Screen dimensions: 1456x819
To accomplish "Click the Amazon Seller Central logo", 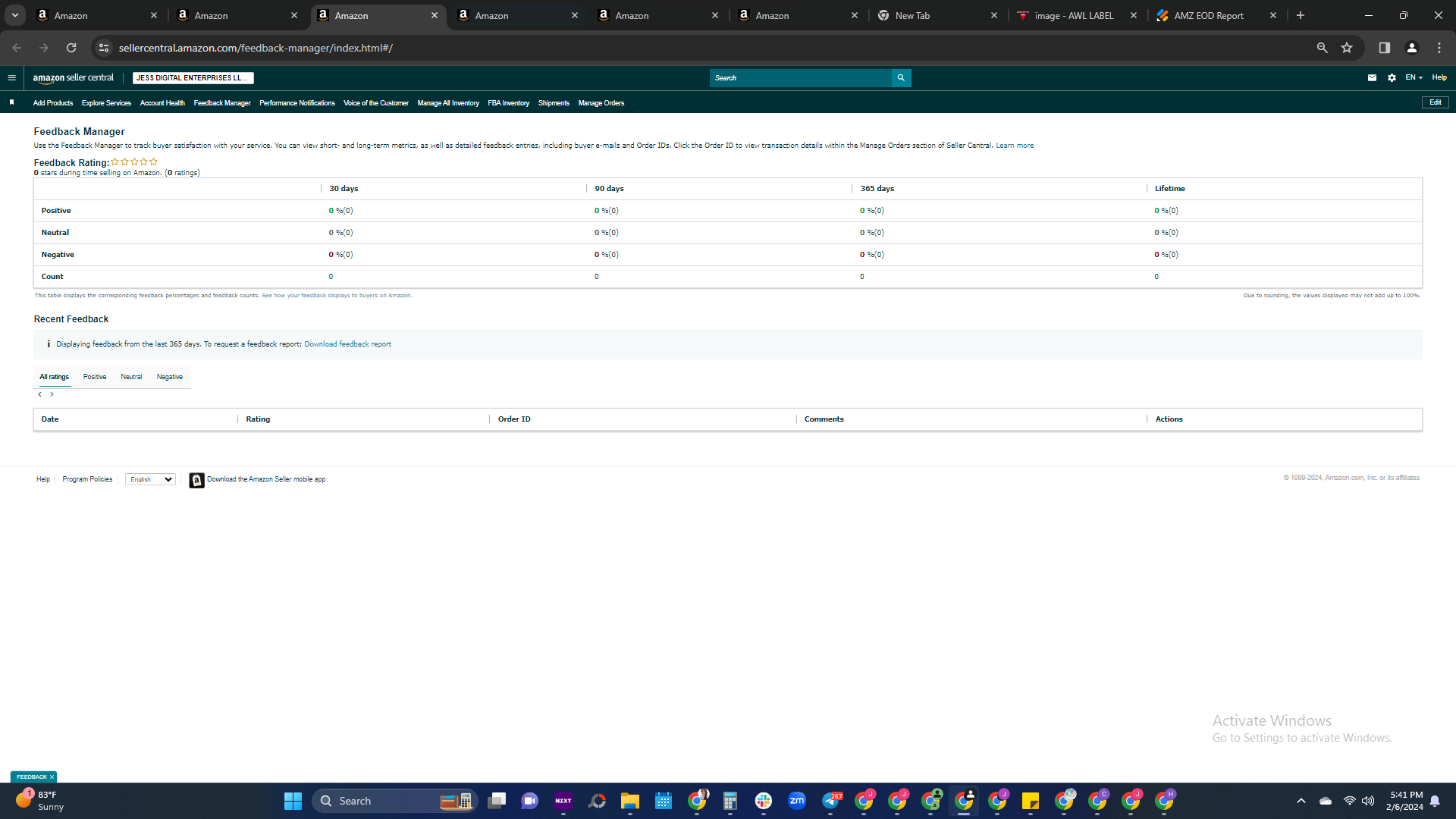I will (73, 77).
